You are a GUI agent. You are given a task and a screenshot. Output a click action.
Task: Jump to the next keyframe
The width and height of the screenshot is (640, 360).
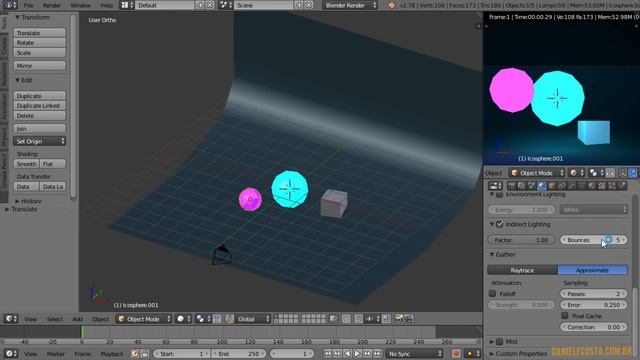(367, 353)
